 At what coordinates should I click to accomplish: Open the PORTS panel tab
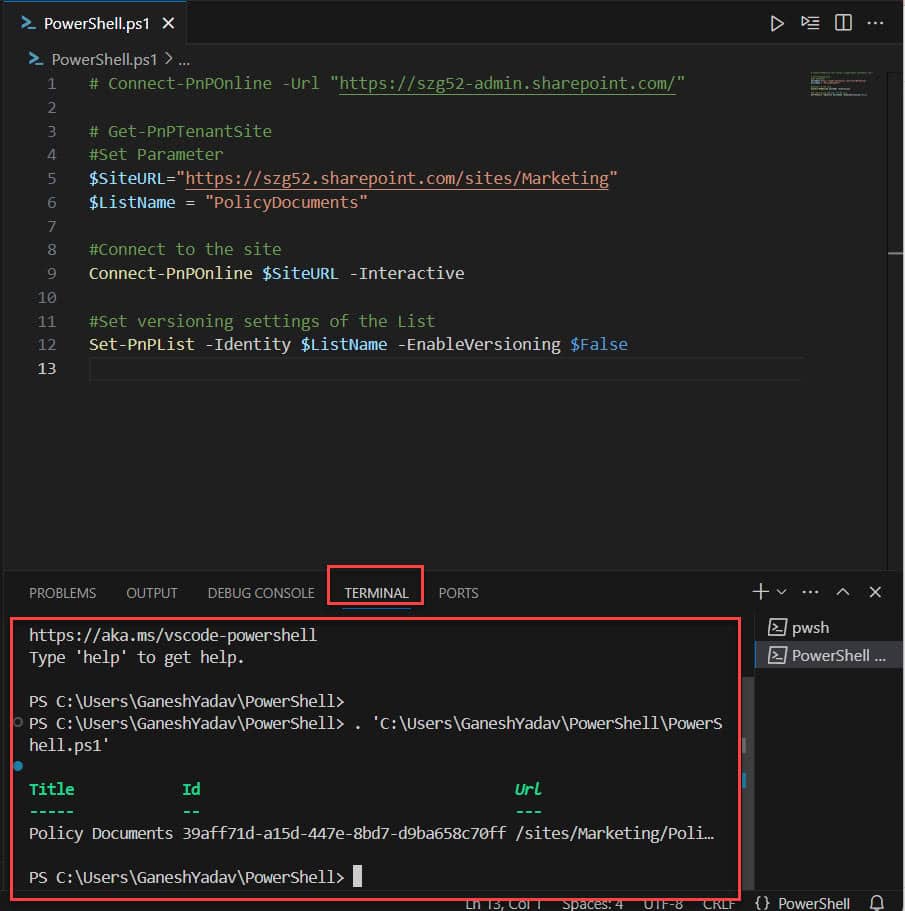[458, 593]
